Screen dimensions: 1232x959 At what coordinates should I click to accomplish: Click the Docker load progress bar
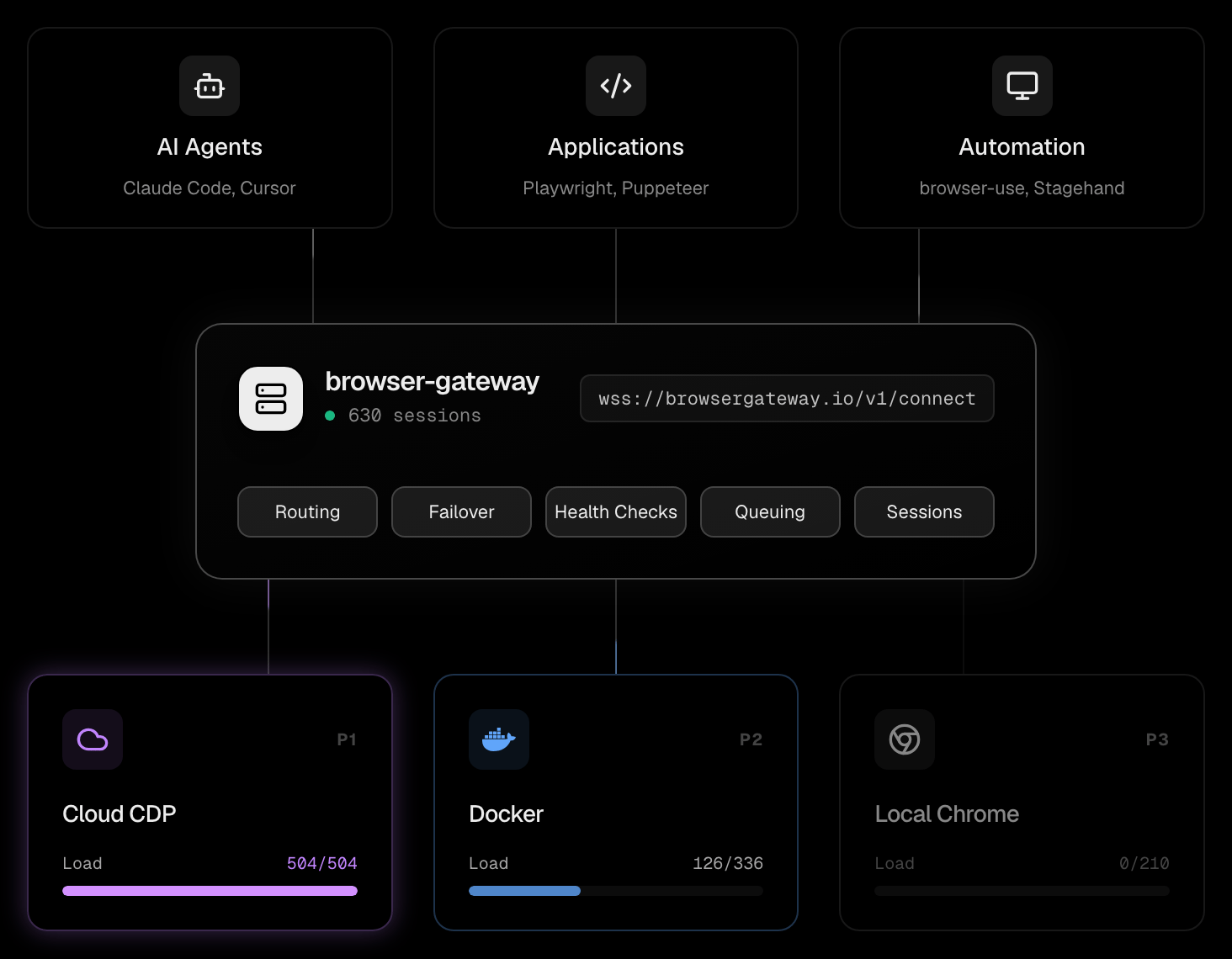point(616,891)
